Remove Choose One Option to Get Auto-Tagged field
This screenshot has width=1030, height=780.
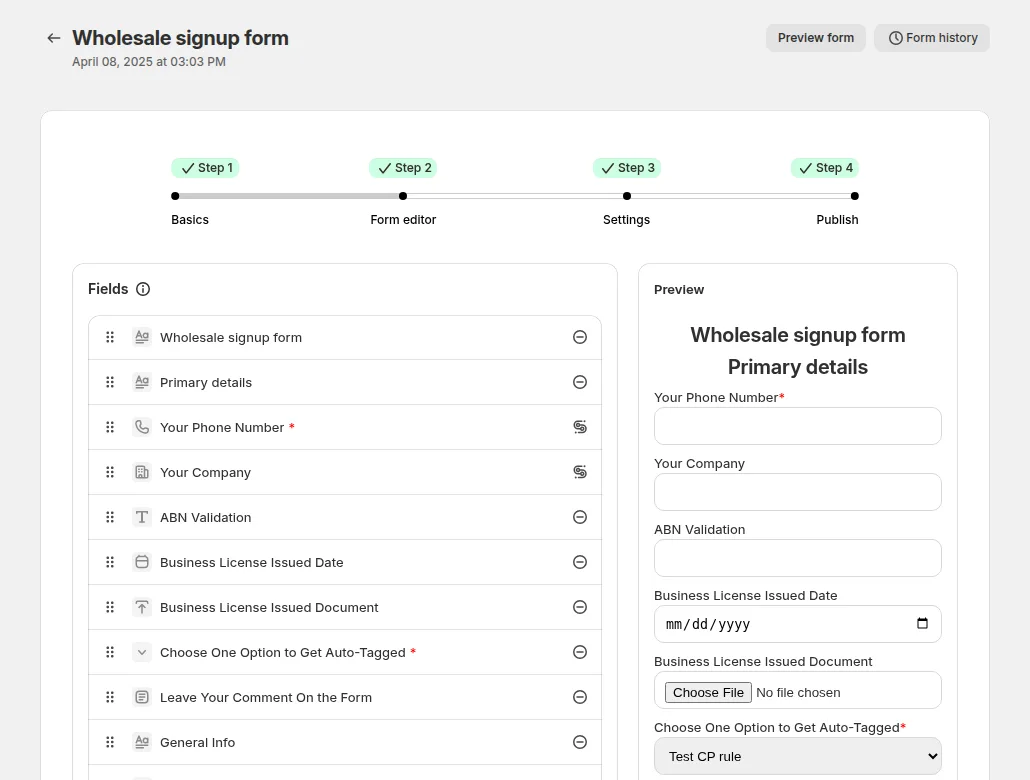tap(579, 653)
